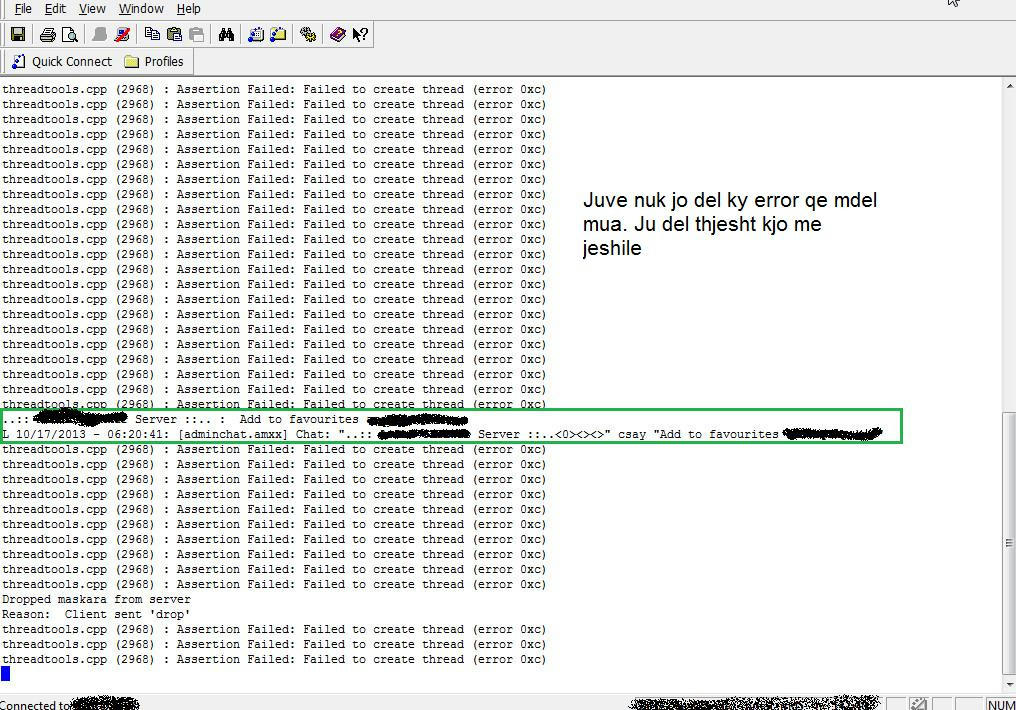Open the Edit menu
1016x710 pixels.
55,9
